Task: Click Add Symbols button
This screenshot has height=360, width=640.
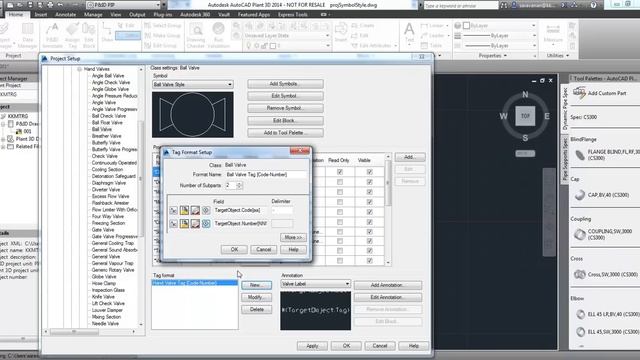Action: (x=285, y=84)
